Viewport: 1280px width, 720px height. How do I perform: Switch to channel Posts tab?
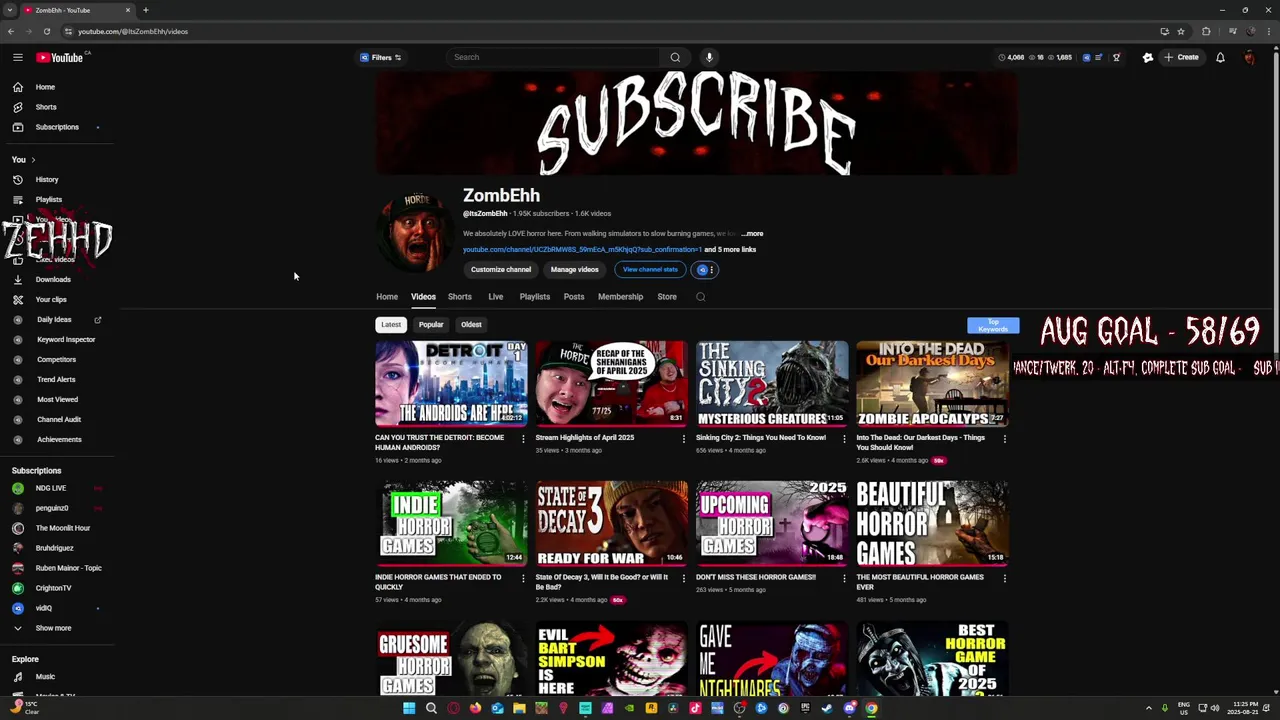[573, 297]
